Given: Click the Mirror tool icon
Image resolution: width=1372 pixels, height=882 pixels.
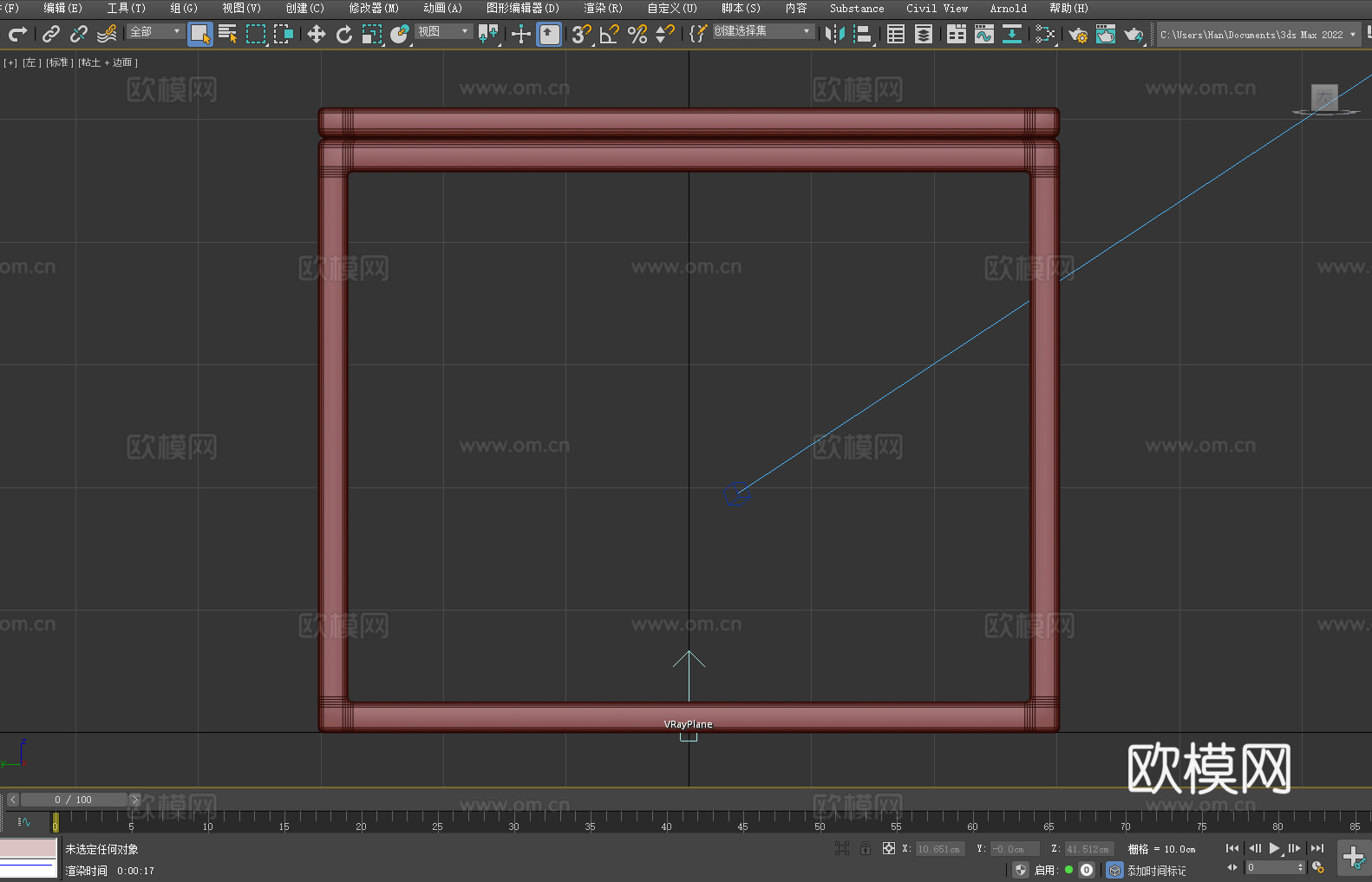Looking at the screenshot, I should coord(835,34).
